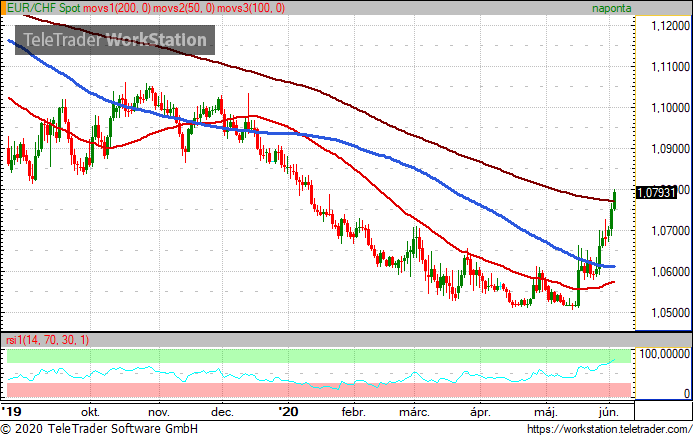Click the RSI 0 scale label
Screen dimensions: 693x437
point(686,393)
